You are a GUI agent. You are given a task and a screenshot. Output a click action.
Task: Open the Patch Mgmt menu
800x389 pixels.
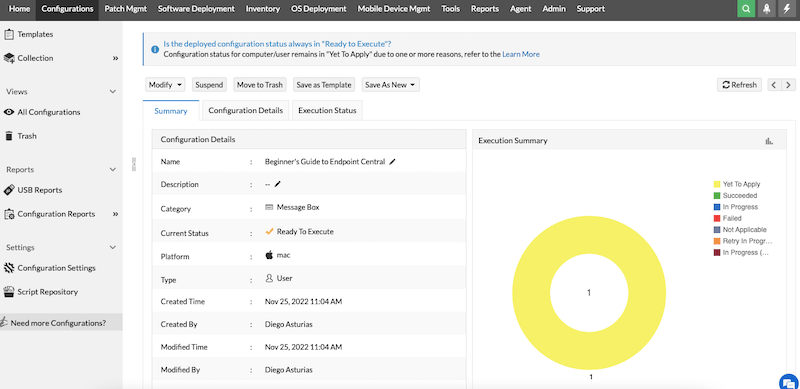(x=126, y=9)
